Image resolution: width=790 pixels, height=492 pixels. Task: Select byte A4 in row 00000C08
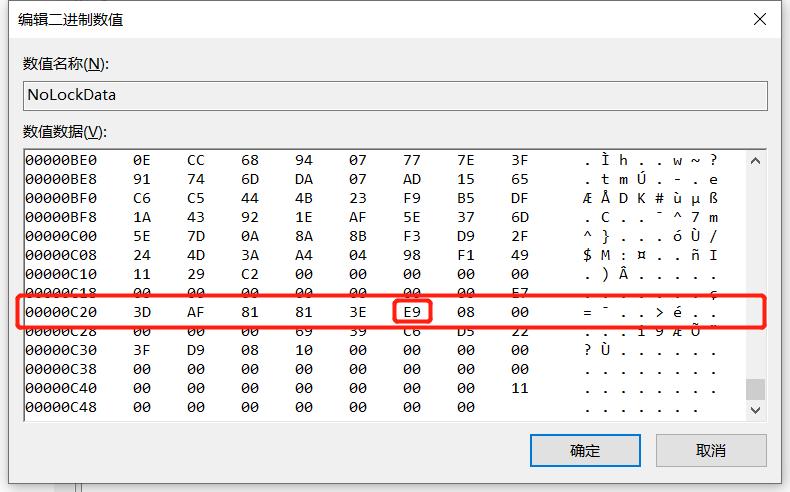tap(304, 255)
